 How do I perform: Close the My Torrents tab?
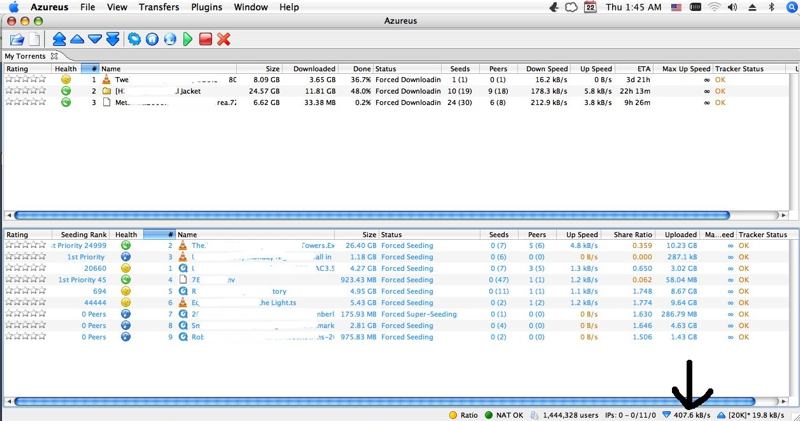55,56
